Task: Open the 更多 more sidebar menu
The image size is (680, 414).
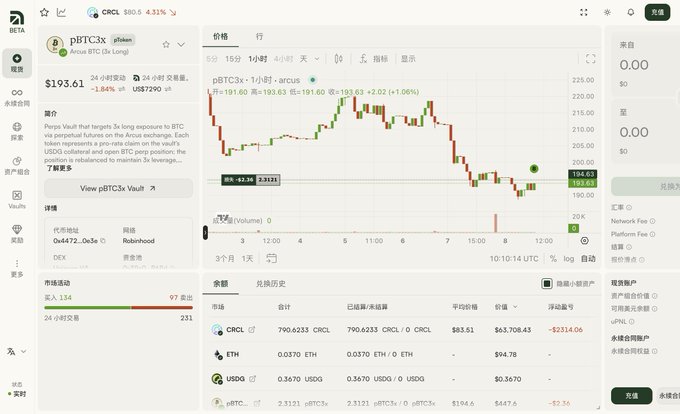Action: coord(17,268)
